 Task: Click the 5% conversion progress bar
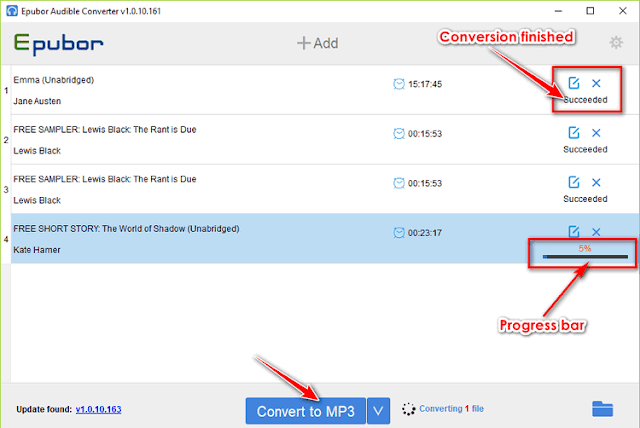point(585,257)
